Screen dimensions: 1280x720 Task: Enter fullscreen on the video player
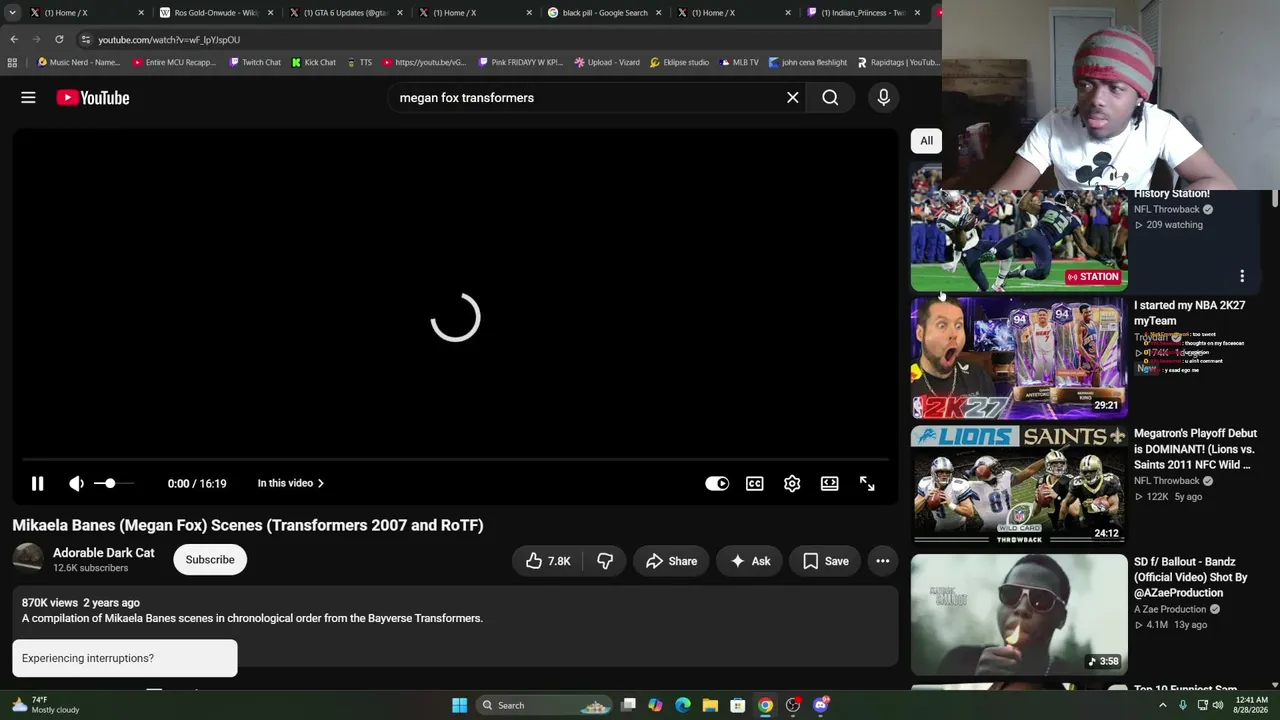point(867,483)
